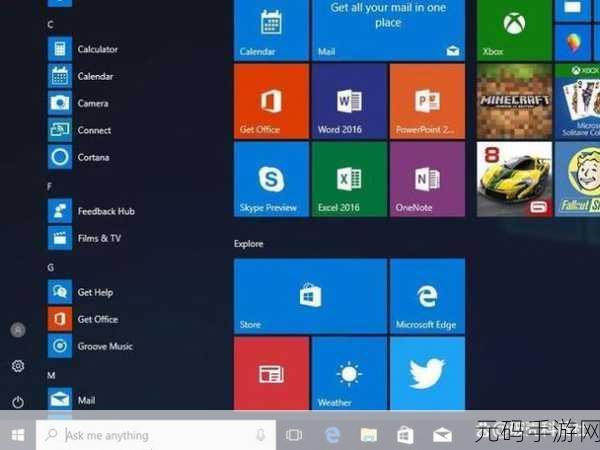Open Task View on the taskbar

pos(294,435)
